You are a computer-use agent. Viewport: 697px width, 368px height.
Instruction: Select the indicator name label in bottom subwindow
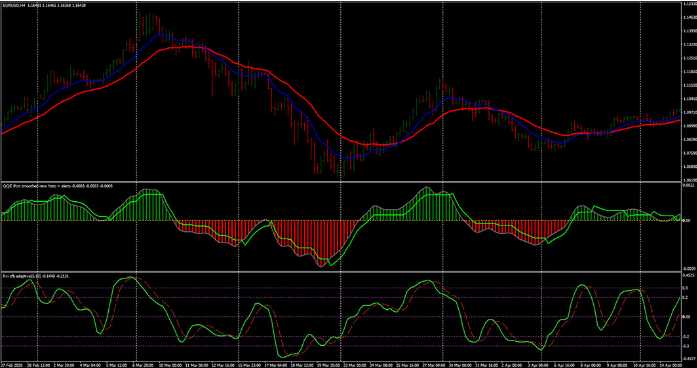(x=36, y=276)
